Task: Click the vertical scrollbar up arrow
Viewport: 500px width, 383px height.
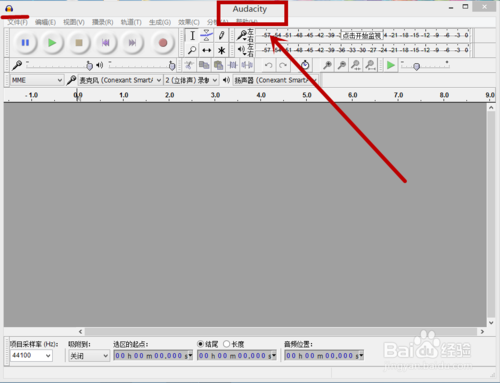Action: (491, 107)
